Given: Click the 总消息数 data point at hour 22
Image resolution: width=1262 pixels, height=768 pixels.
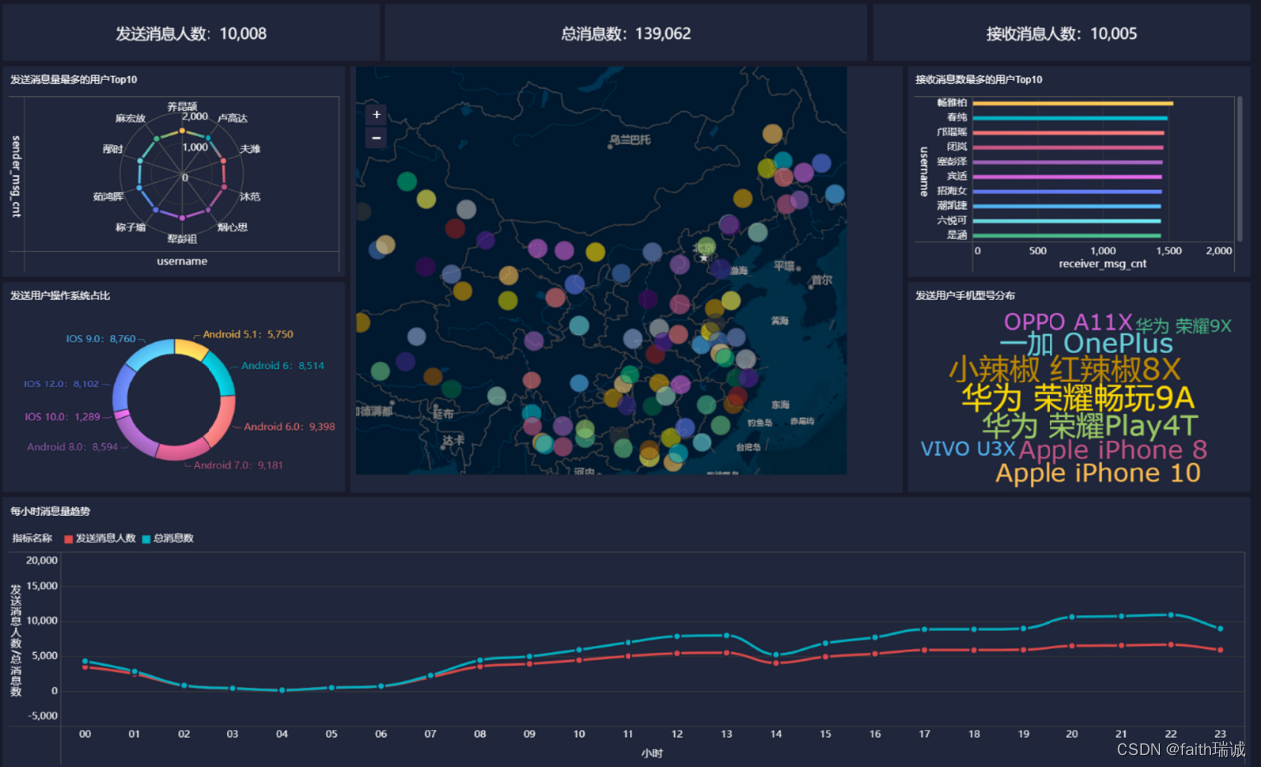Looking at the screenshot, I should pos(1170,615).
